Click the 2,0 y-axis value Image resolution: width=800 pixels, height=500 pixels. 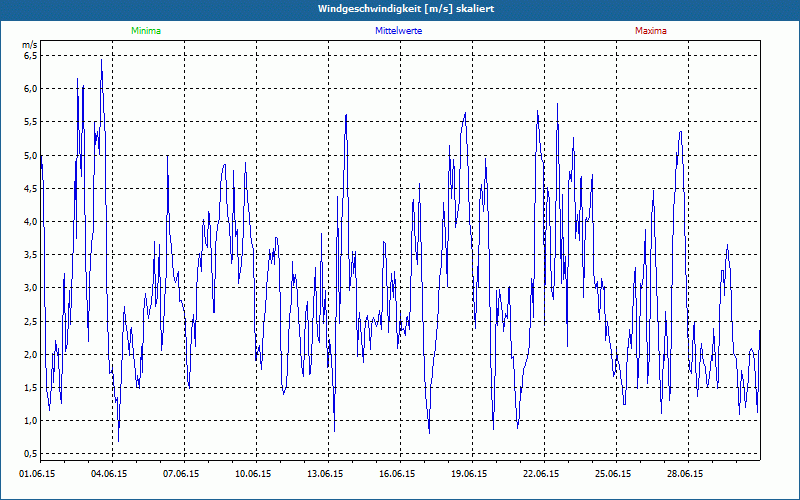point(31,355)
